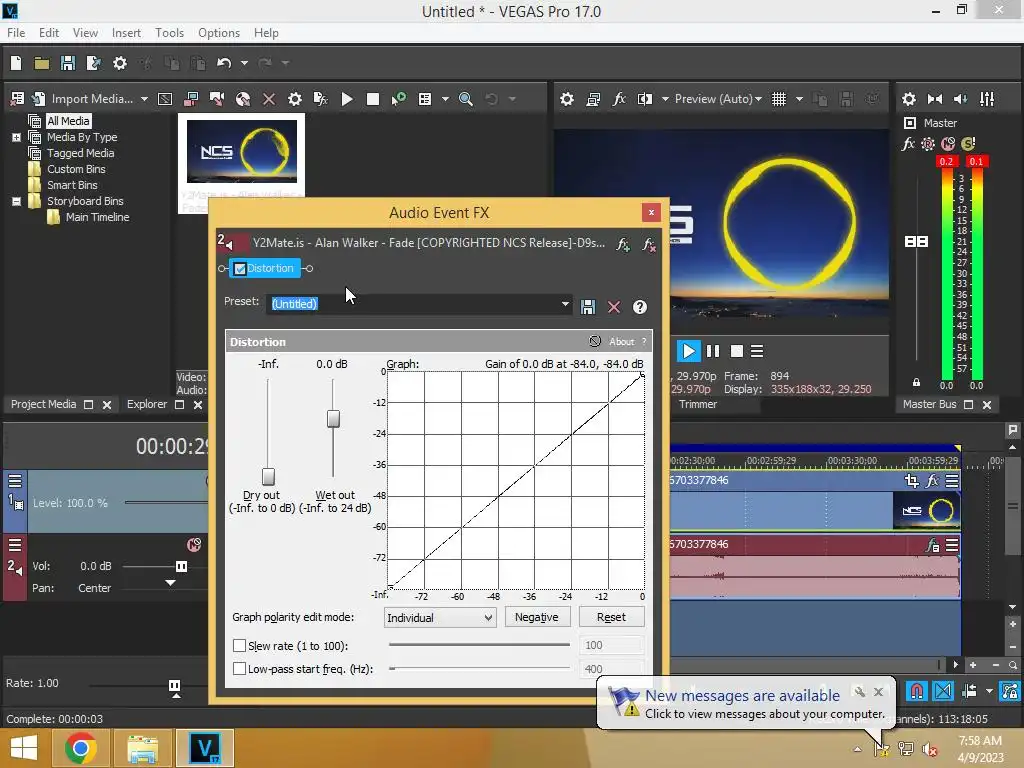Open the File menu
Image resolution: width=1024 pixels, height=768 pixels.
coord(16,33)
